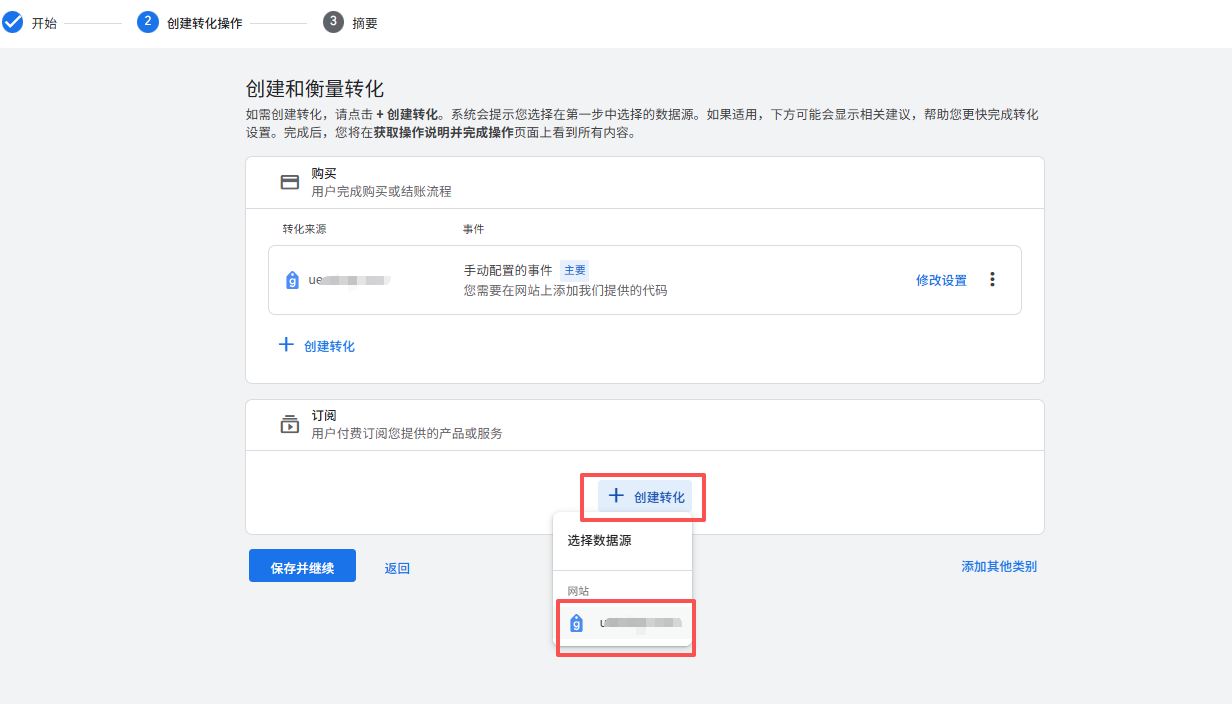The height and width of the screenshot is (704, 1232).
Task: Select the website data source in popup
Action: (625, 624)
